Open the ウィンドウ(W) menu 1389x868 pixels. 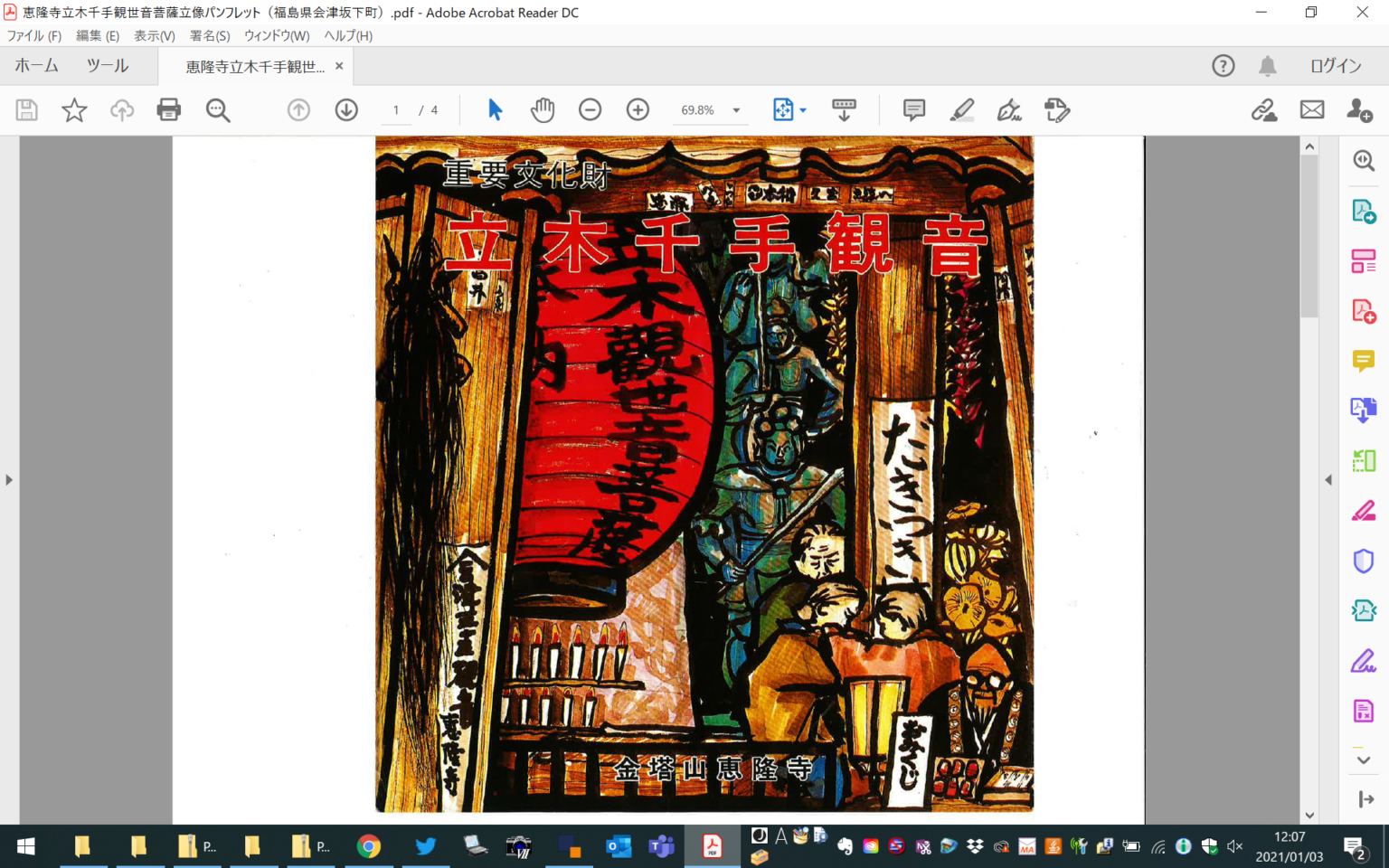tap(277, 36)
